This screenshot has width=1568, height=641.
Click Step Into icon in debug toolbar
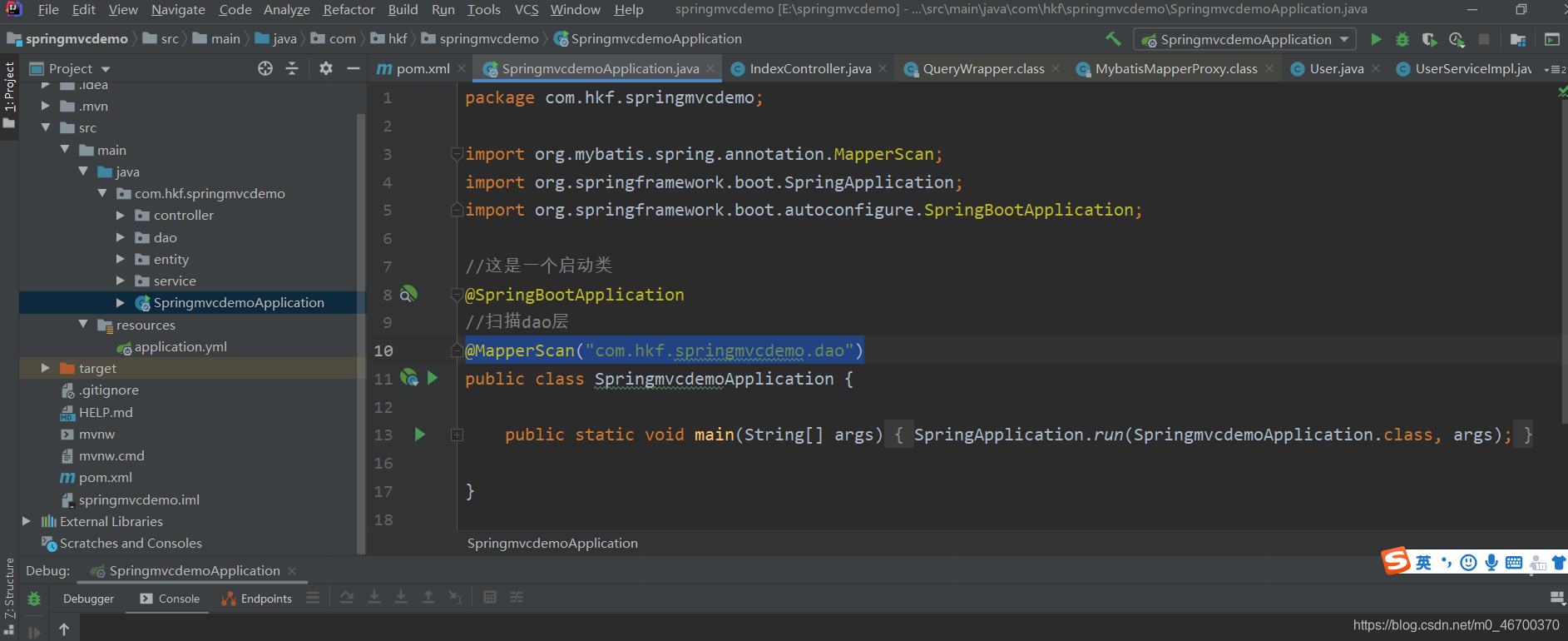tap(374, 597)
